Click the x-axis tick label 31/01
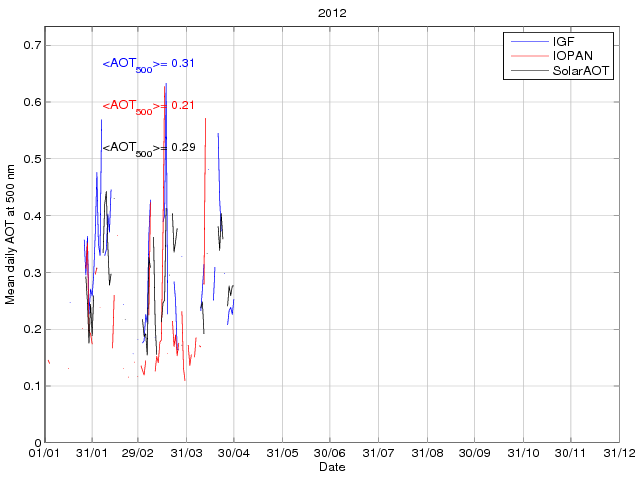The width and height of the screenshot is (640, 480). (92, 453)
